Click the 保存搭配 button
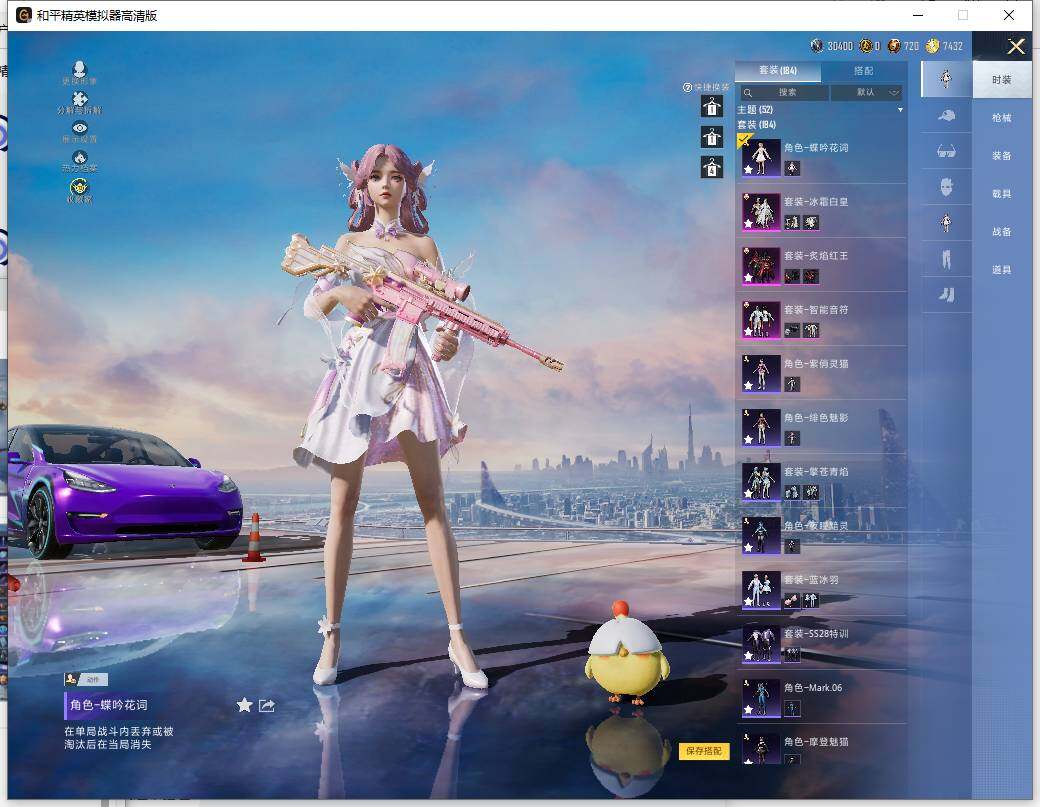This screenshot has height=807, width=1040. coord(703,751)
